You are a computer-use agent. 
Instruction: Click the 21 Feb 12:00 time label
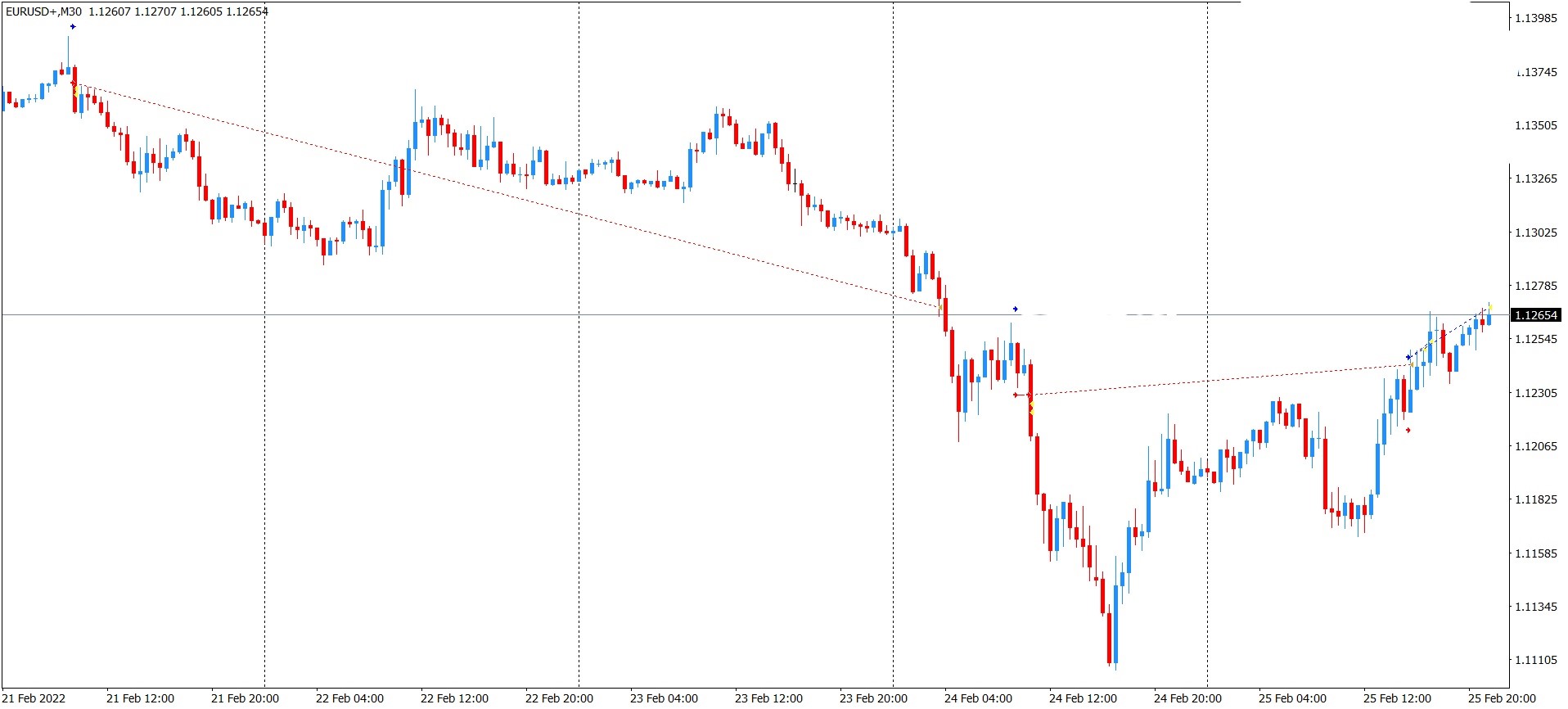pyautogui.click(x=140, y=698)
